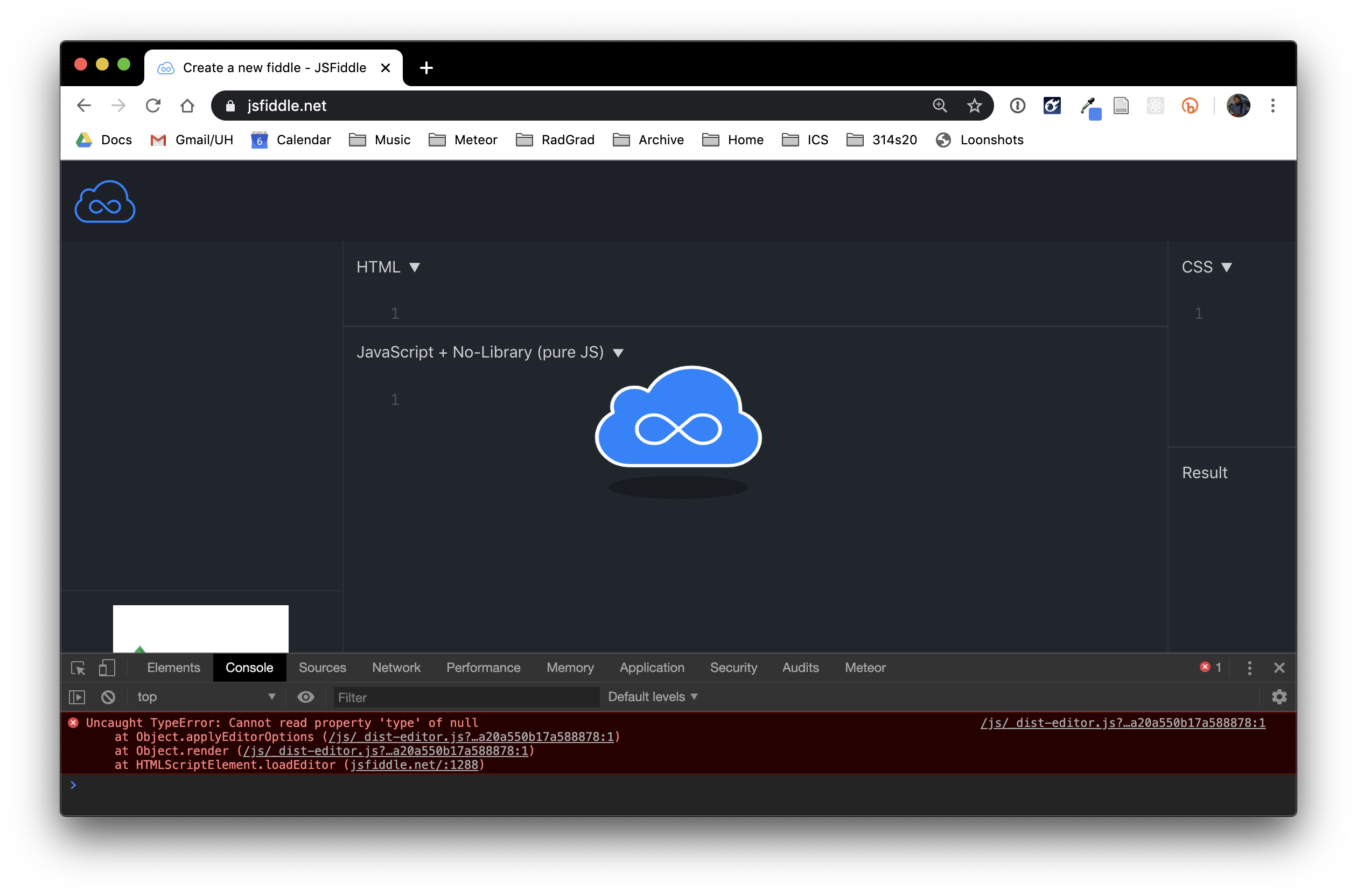1357x896 pixels.
Task: Open console settings gear
Action: pyautogui.click(x=1279, y=697)
